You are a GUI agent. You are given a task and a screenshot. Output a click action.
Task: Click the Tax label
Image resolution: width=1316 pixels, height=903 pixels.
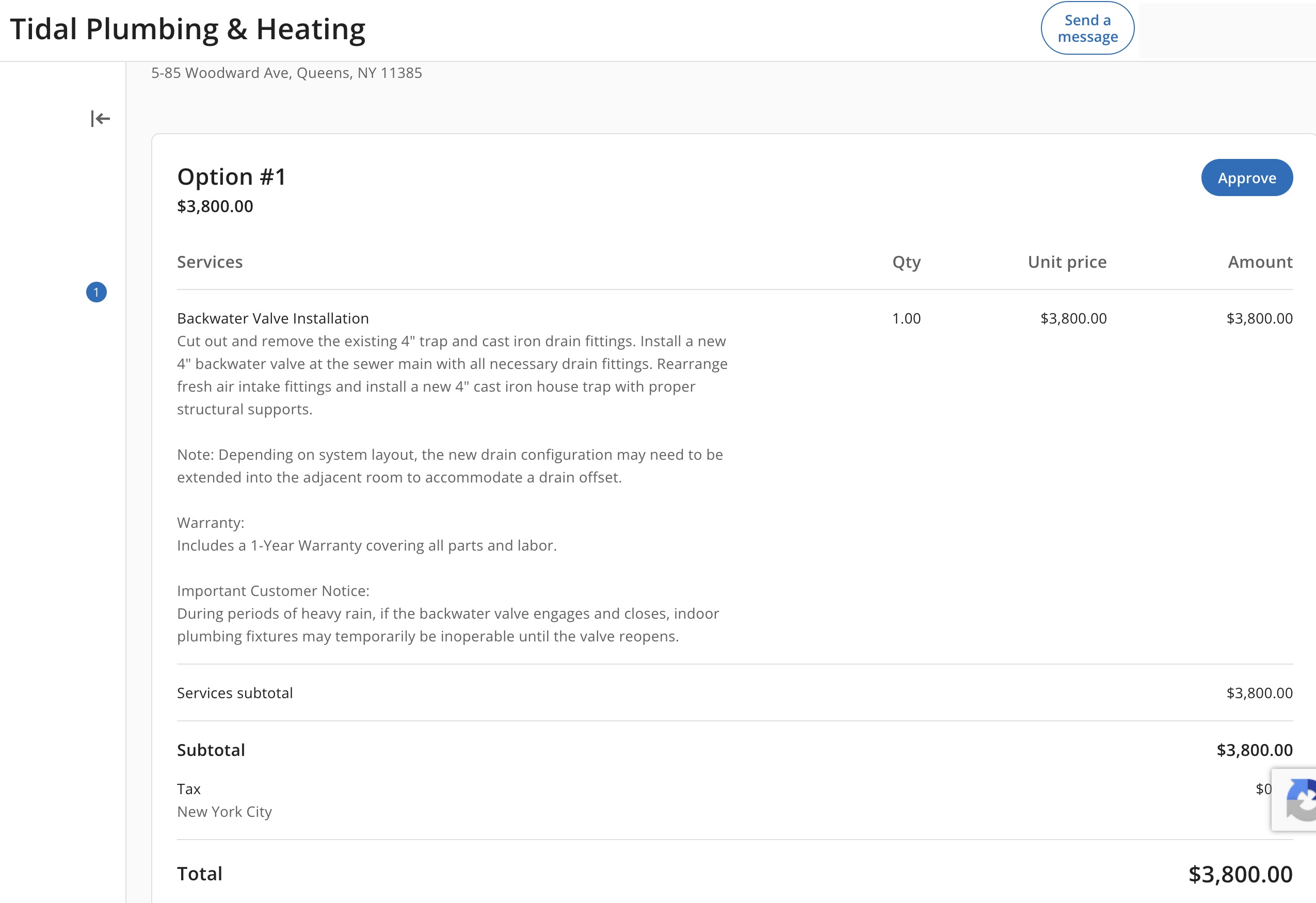[x=189, y=789]
